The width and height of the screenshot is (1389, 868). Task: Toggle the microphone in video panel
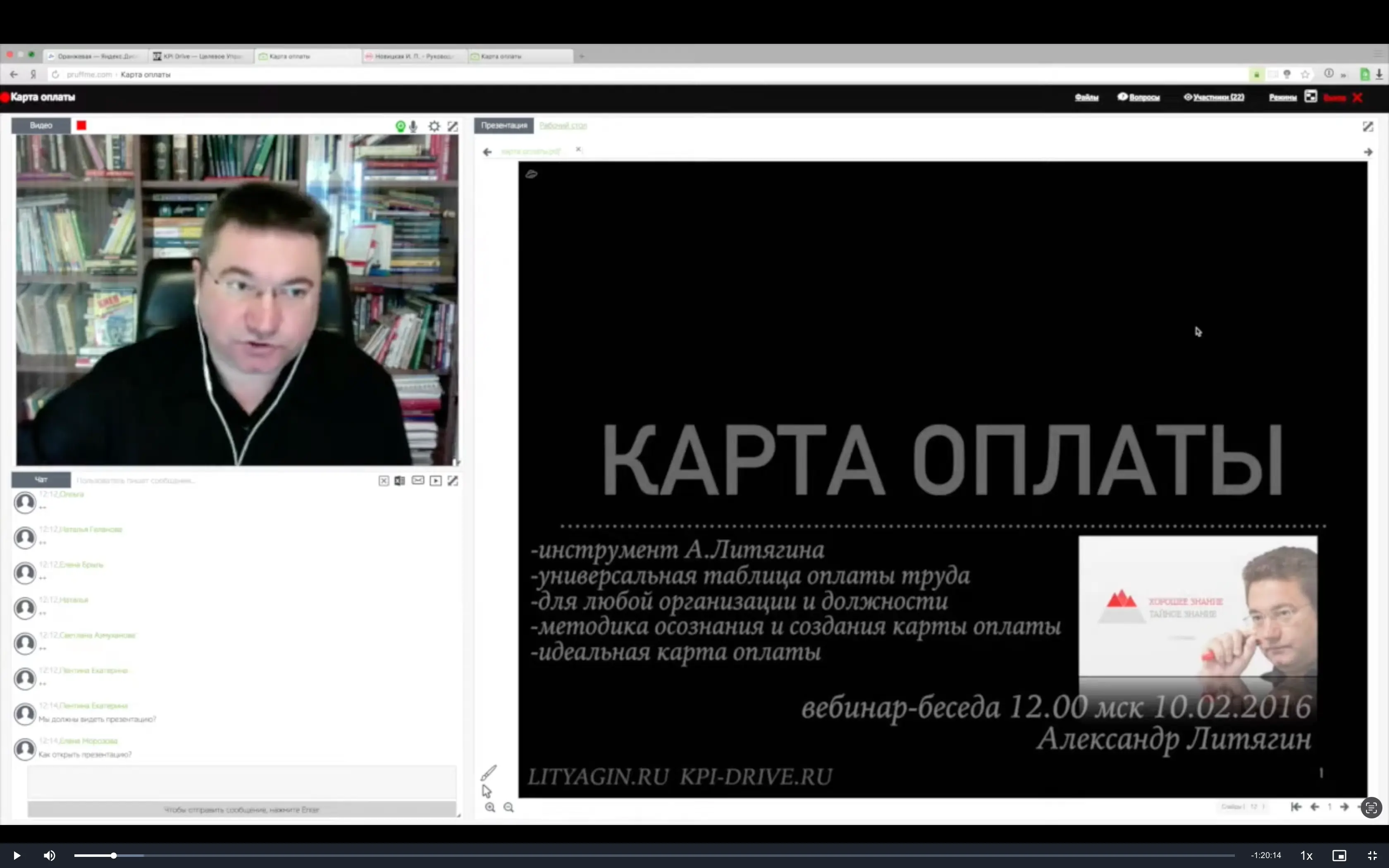click(x=413, y=126)
